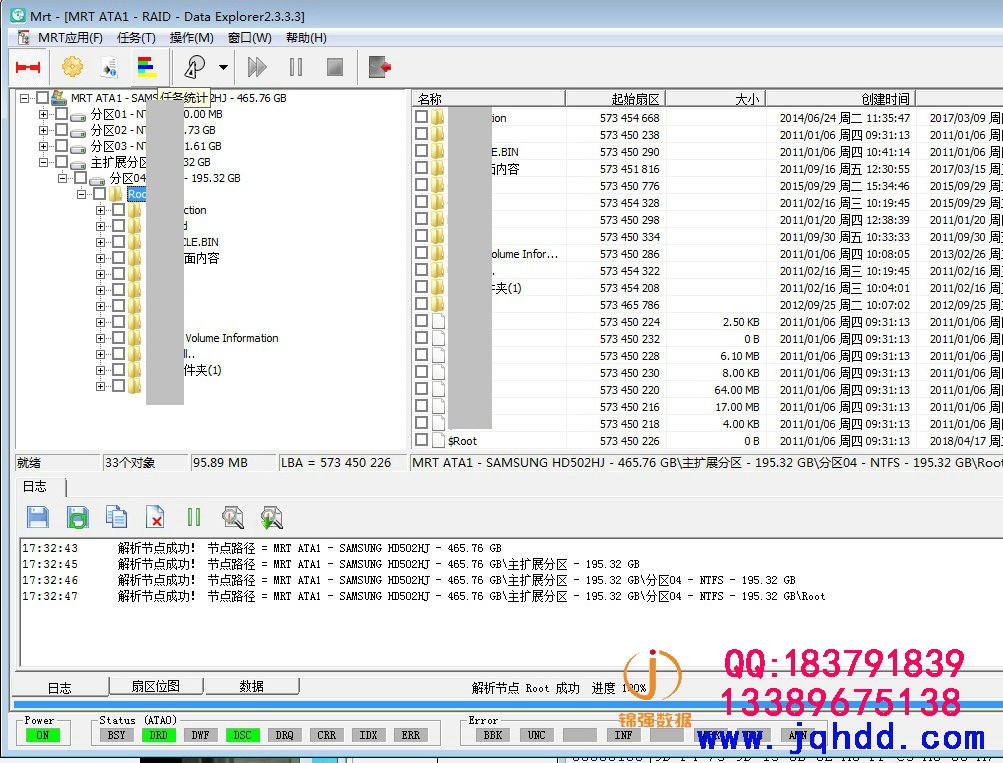Click the Mrt application icon in title bar

pyautogui.click(x=18, y=15)
